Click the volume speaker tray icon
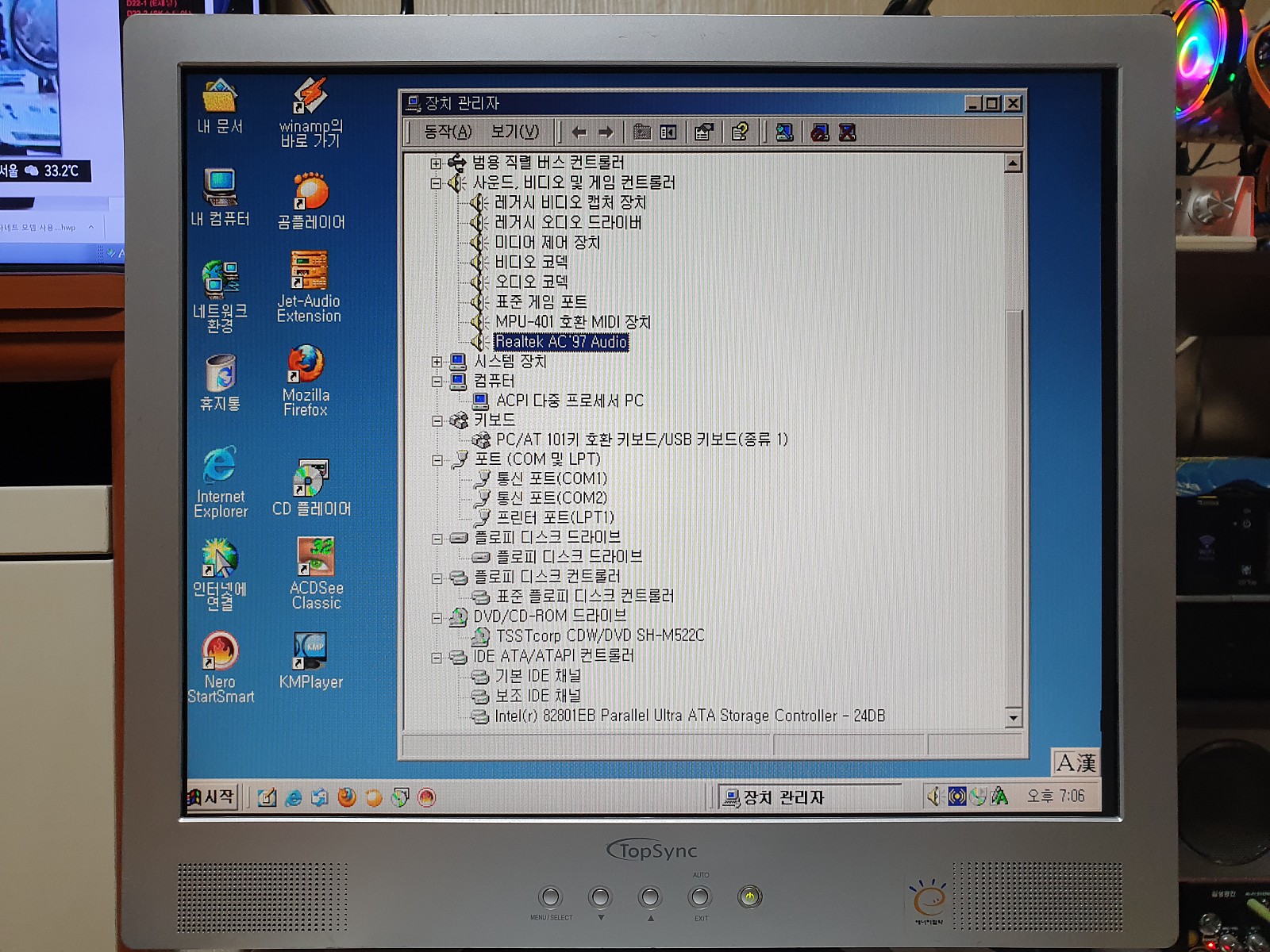The height and width of the screenshot is (952, 1270). click(x=934, y=796)
